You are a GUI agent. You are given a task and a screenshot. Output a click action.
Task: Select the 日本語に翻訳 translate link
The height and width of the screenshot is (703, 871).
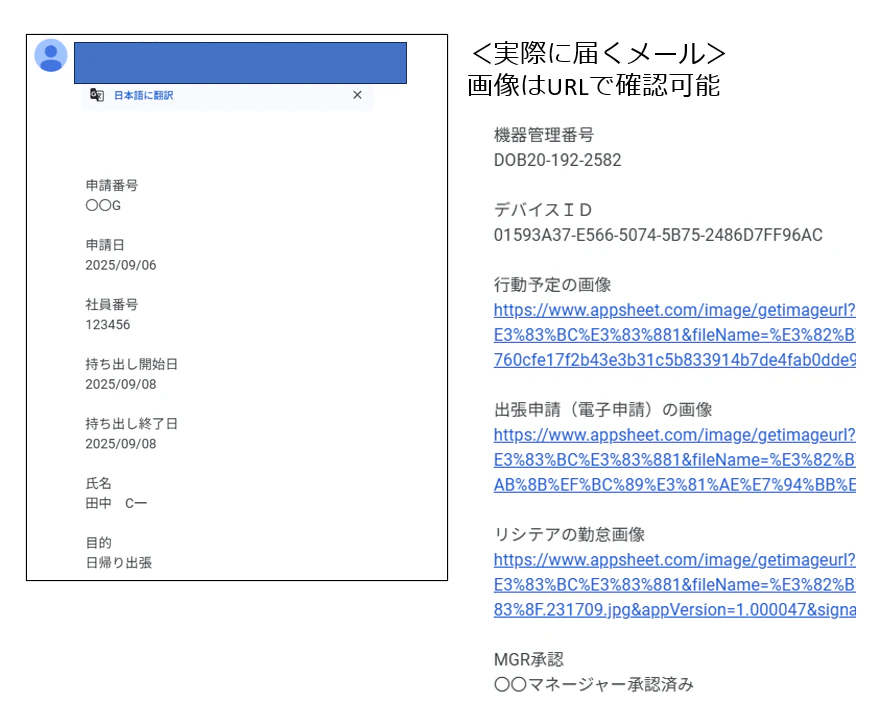143,96
